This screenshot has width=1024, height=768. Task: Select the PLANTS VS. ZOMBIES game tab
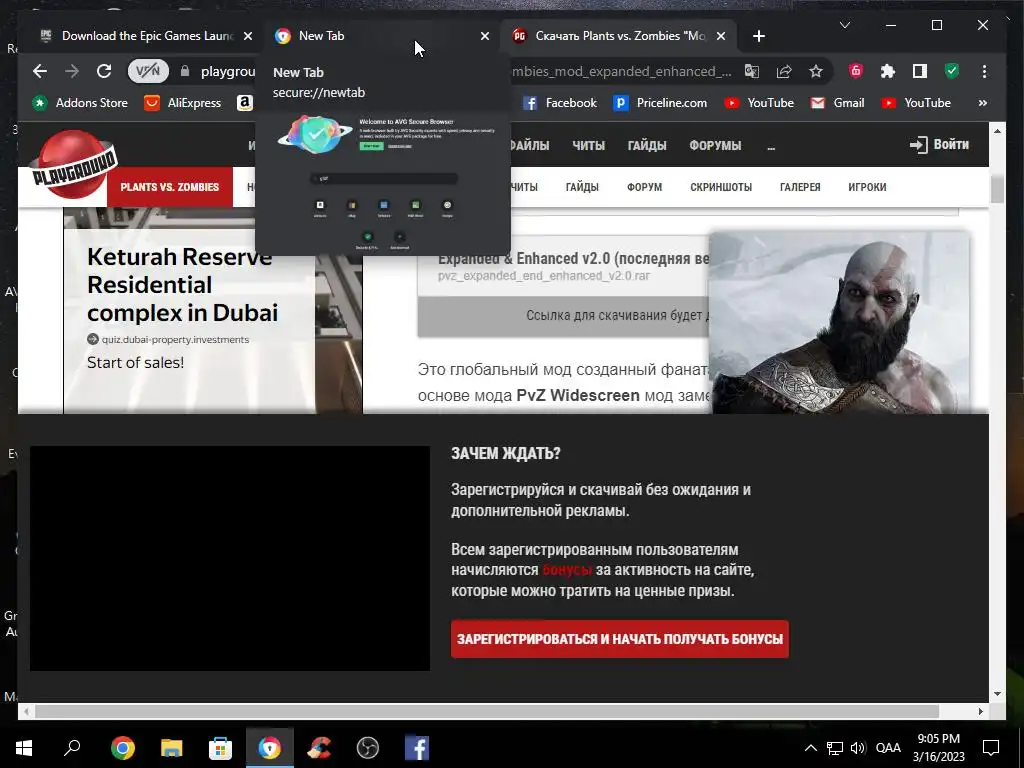click(170, 187)
